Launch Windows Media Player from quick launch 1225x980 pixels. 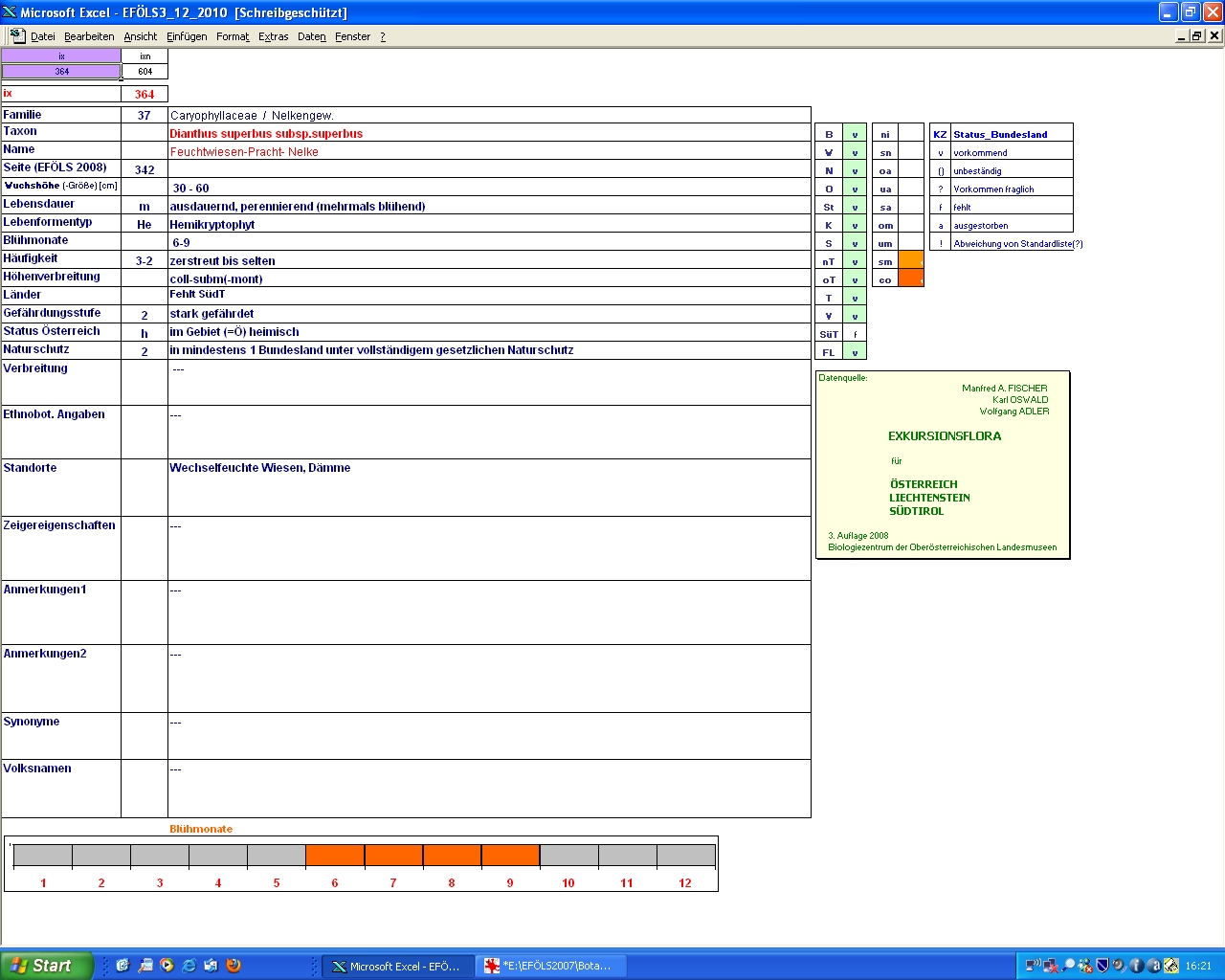pyautogui.click(x=167, y=966)
